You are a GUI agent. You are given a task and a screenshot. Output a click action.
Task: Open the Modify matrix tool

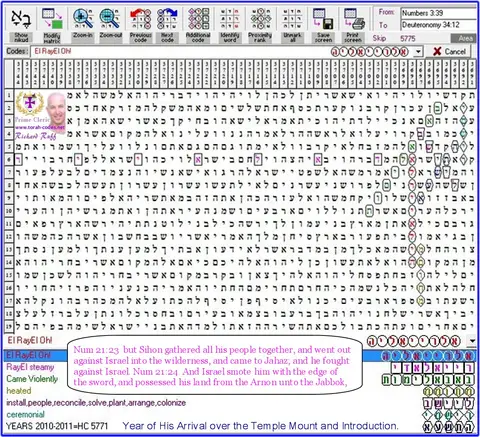pyautogui.click(x=52, y=26)
